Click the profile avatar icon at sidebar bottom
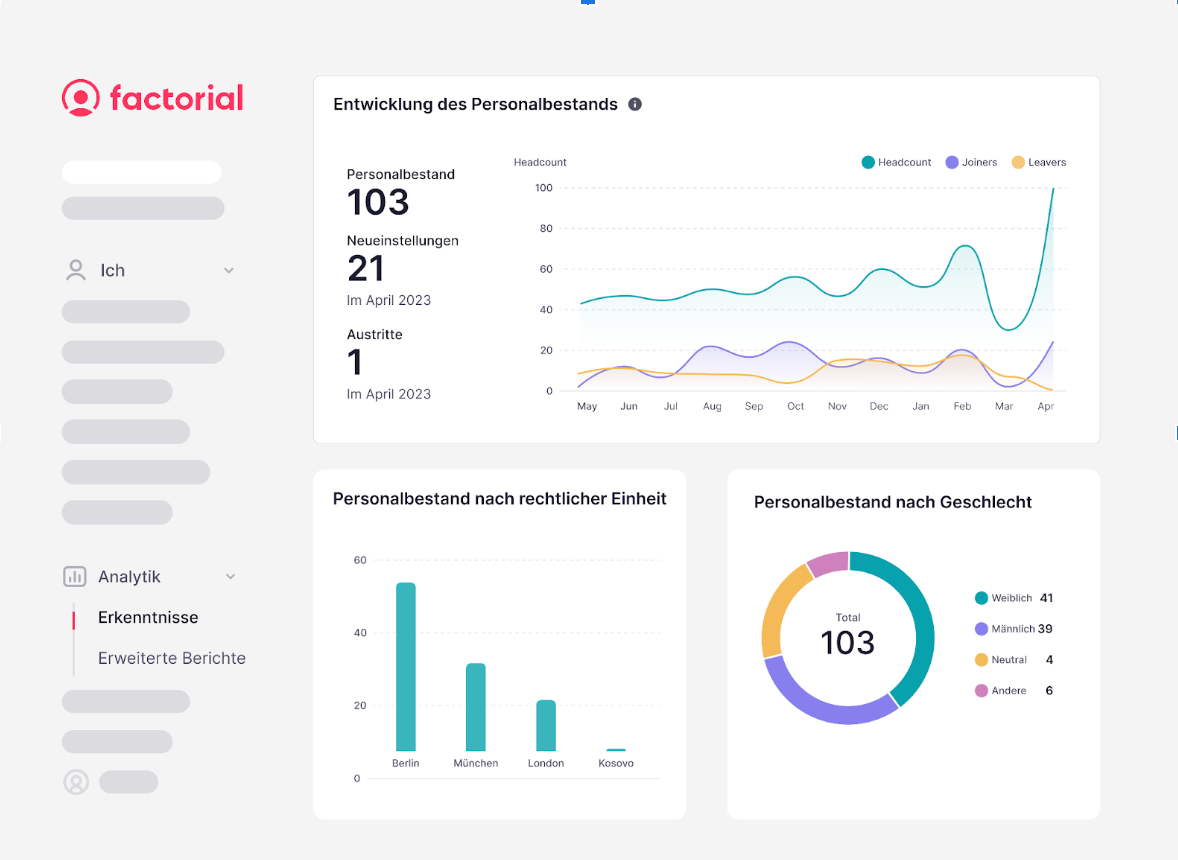The width and height of the screenshot is (1178, 860). (76, 782)
